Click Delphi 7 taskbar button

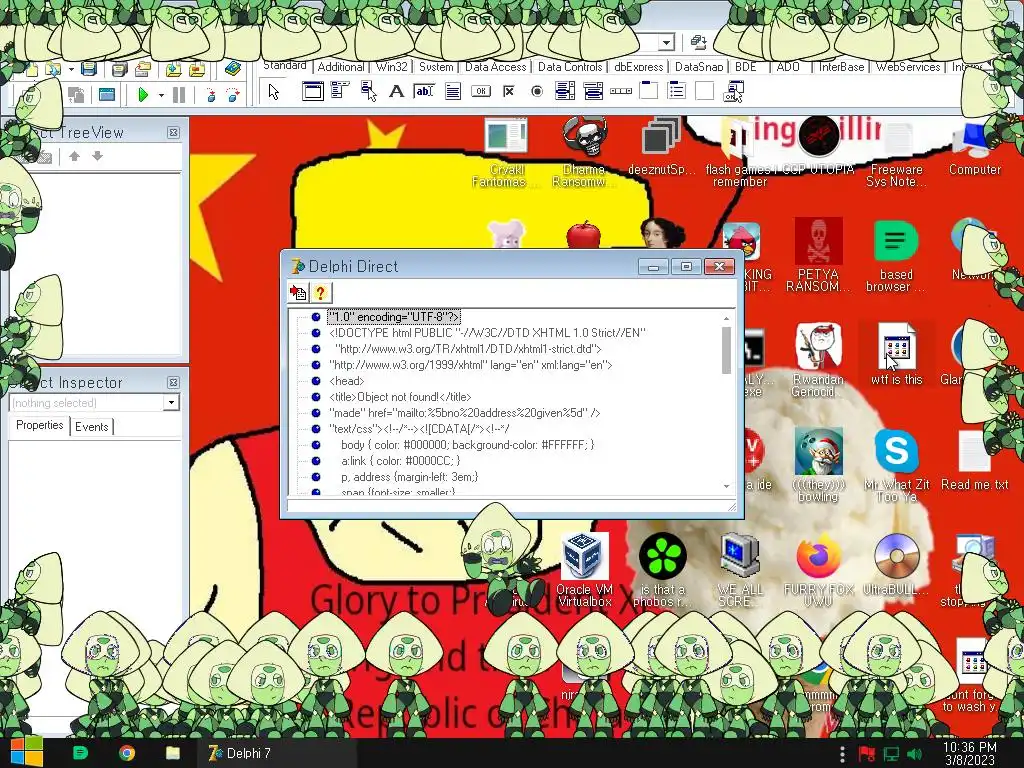point(277,753)
